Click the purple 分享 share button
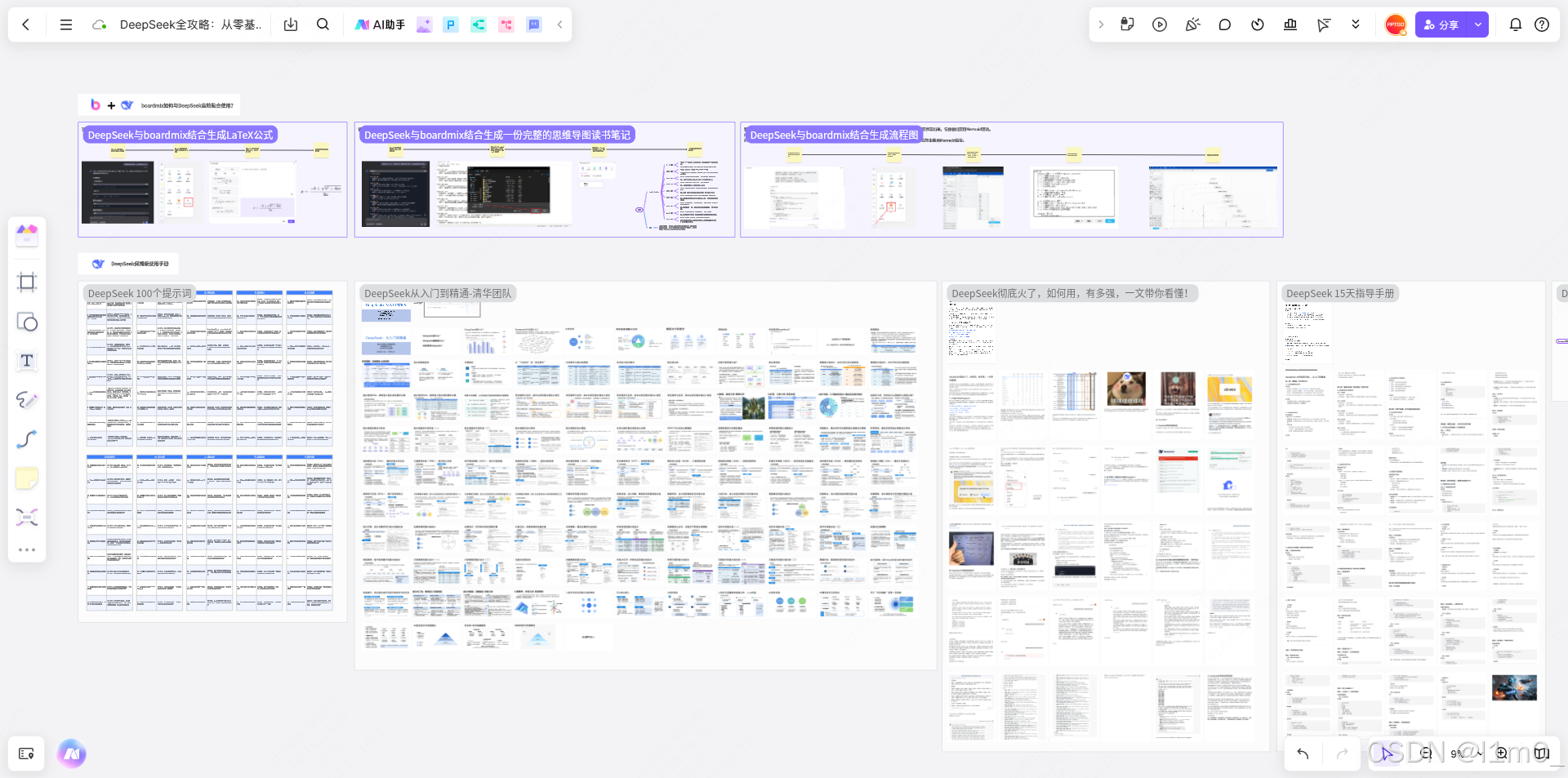Viewport: 1568px width, 778px height. click(x=1441, y=24)
